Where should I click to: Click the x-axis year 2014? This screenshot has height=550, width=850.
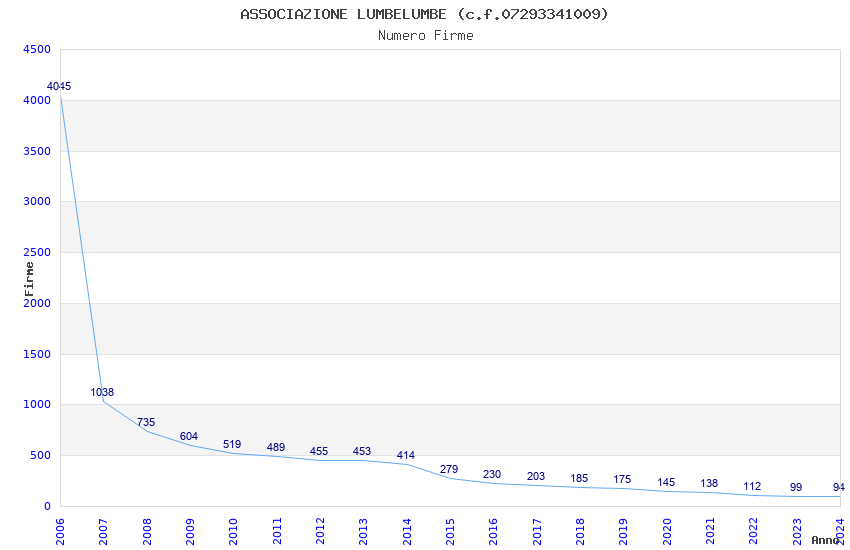coord(407,532)
